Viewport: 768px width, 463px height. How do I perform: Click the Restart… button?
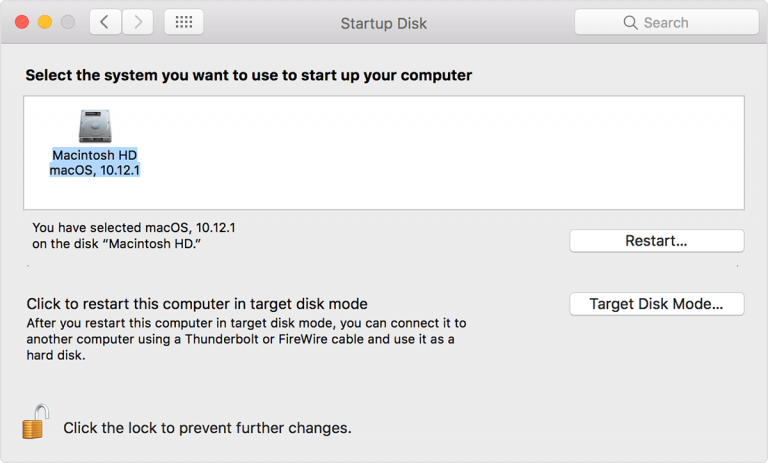pyautogui.click(x=656, y=241)
